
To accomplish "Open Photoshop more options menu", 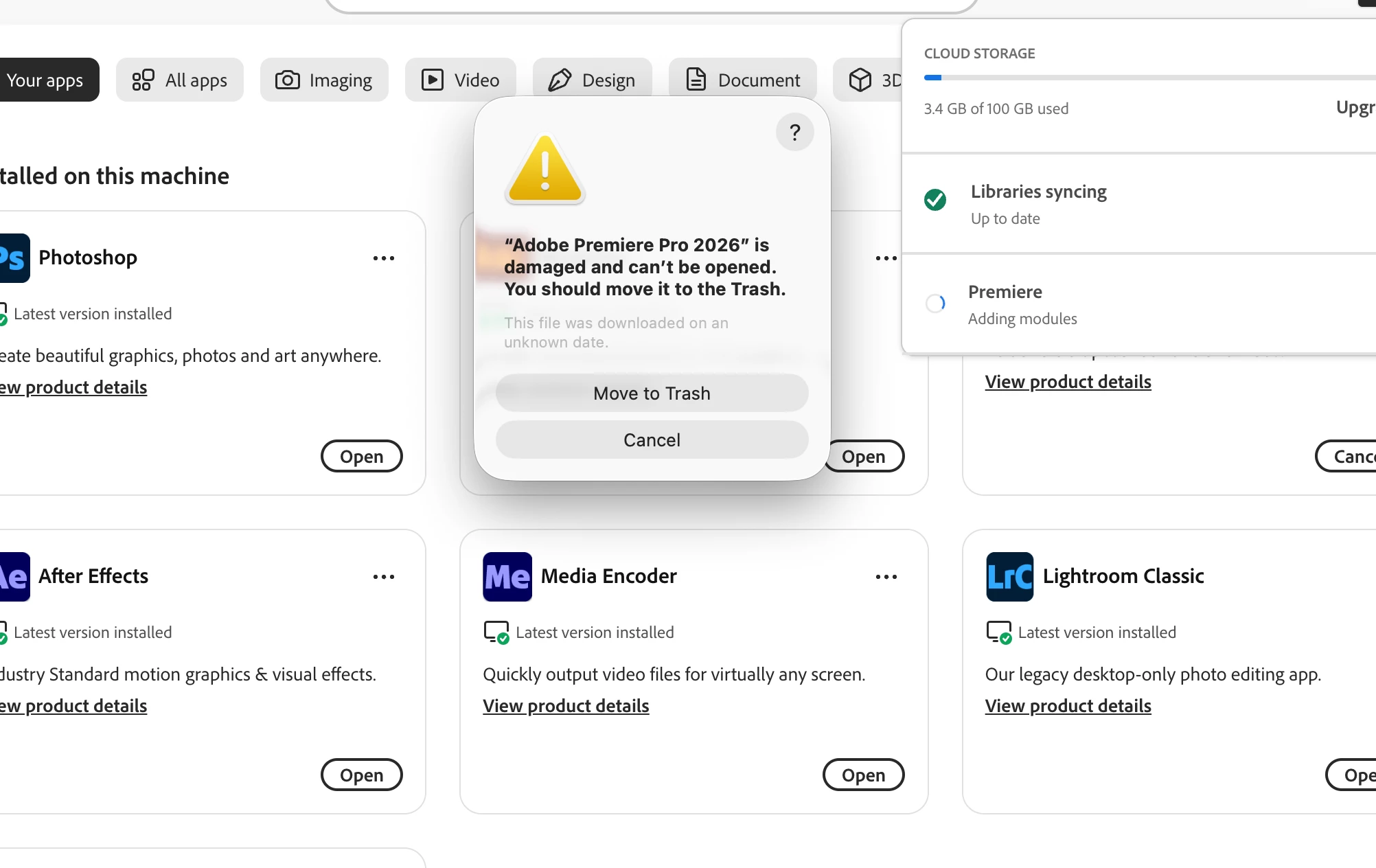I will click(384, 258).
